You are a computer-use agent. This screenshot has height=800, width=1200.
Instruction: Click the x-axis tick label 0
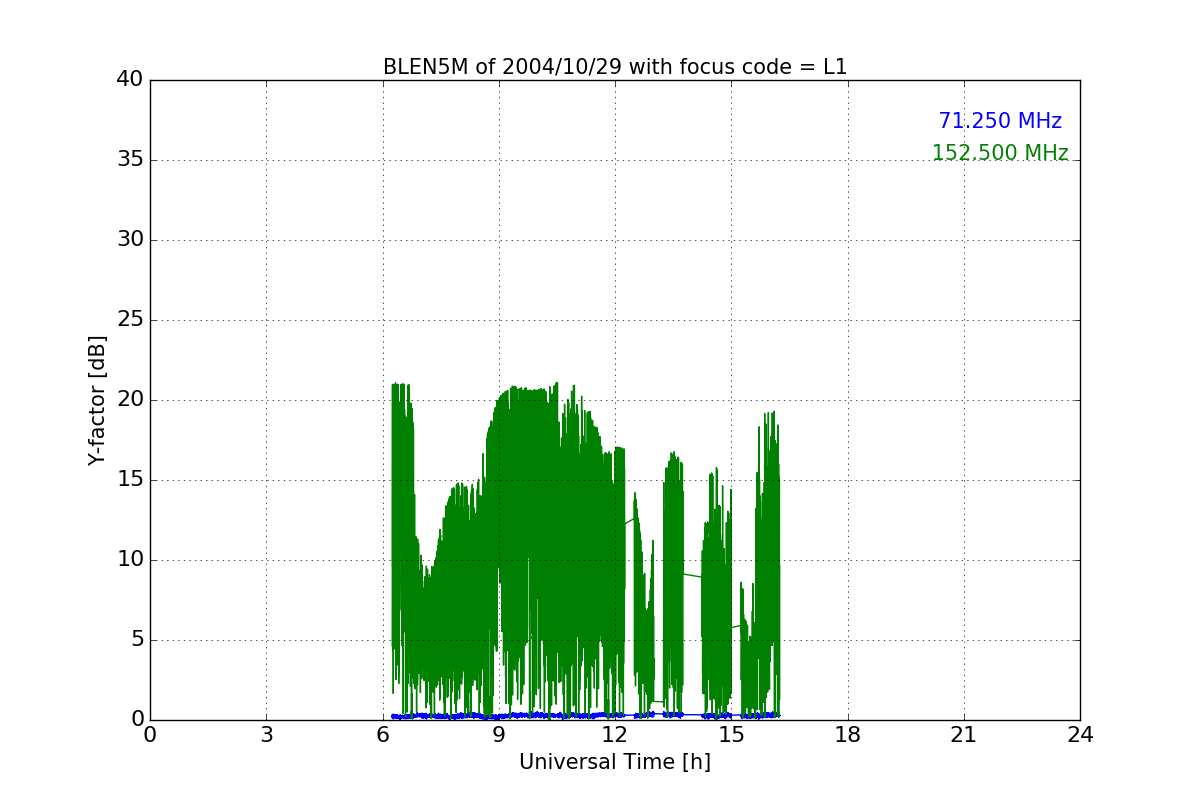click(150, 735)
